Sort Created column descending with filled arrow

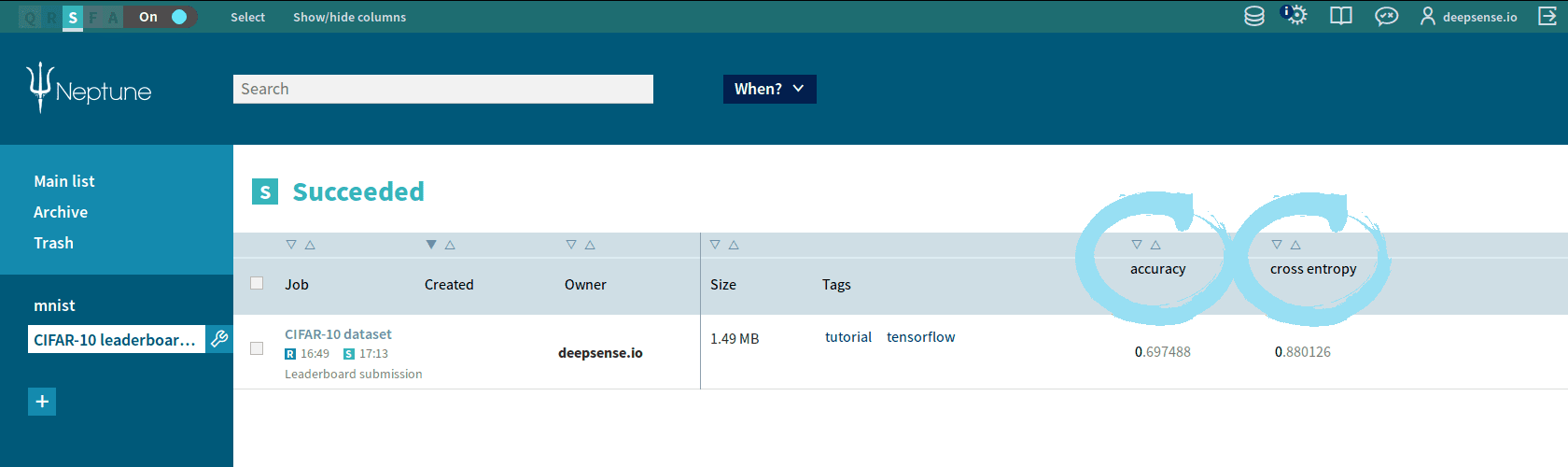coord(431,245)
